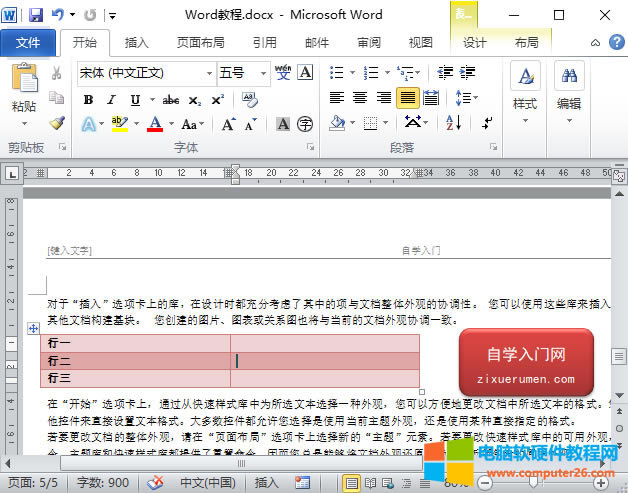Click the Copy icon in clipboard group
628x493 pixels.
(x=56, y=97)
